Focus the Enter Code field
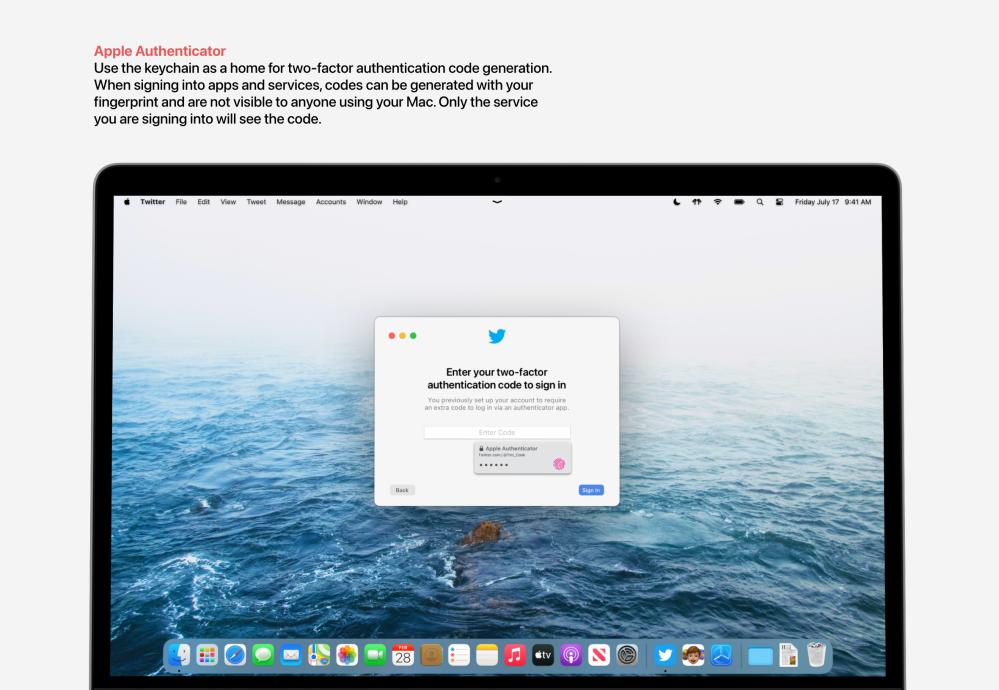The height and width of the screenshot is (690, 999). [497, 433]
